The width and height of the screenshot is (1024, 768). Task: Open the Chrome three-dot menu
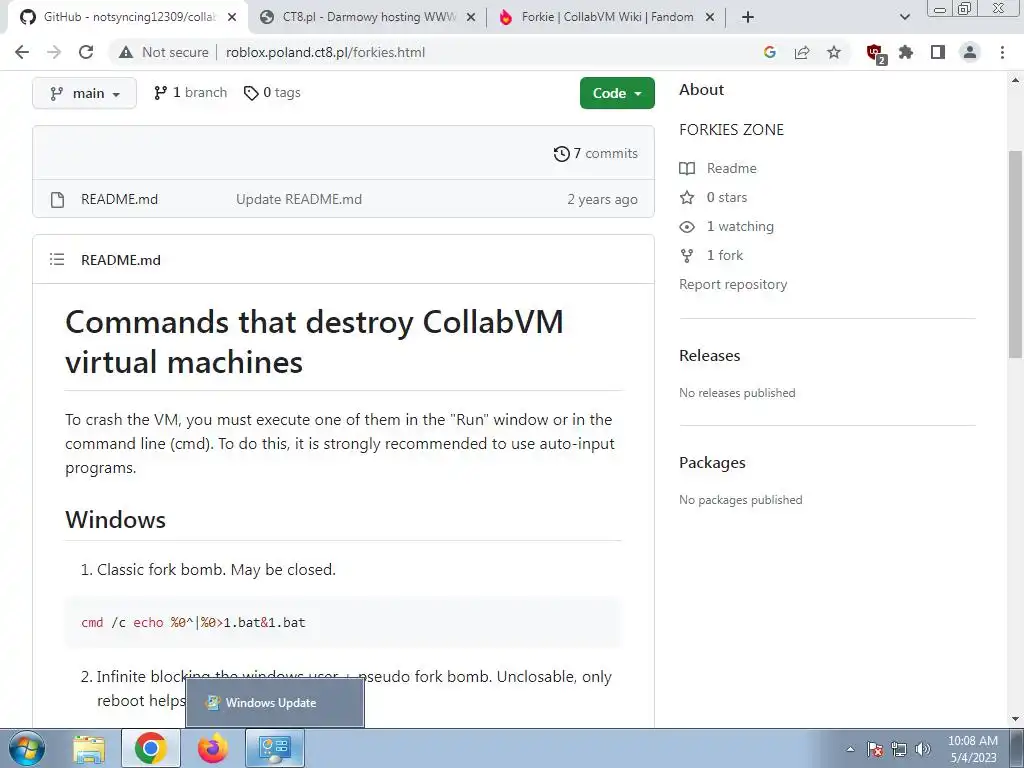[1002, 52]
